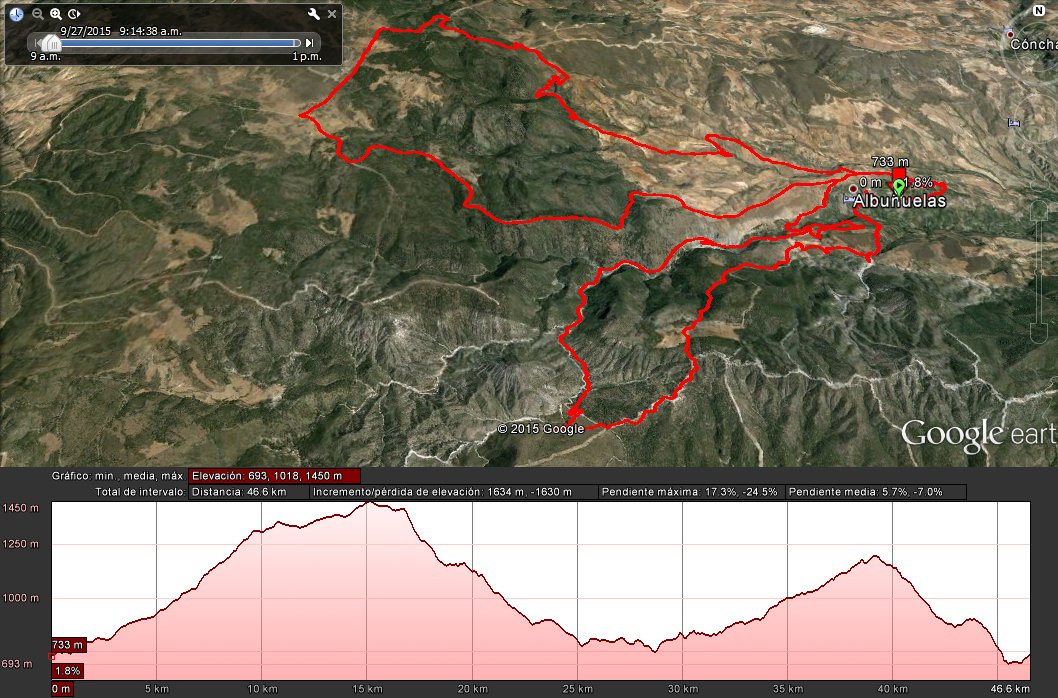Click the Albuñuelas place label

[899, 201]
